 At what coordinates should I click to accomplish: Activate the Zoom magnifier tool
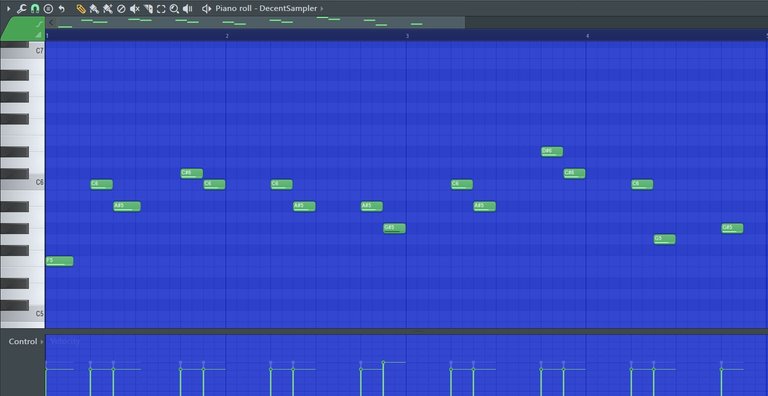coord(174,8)
